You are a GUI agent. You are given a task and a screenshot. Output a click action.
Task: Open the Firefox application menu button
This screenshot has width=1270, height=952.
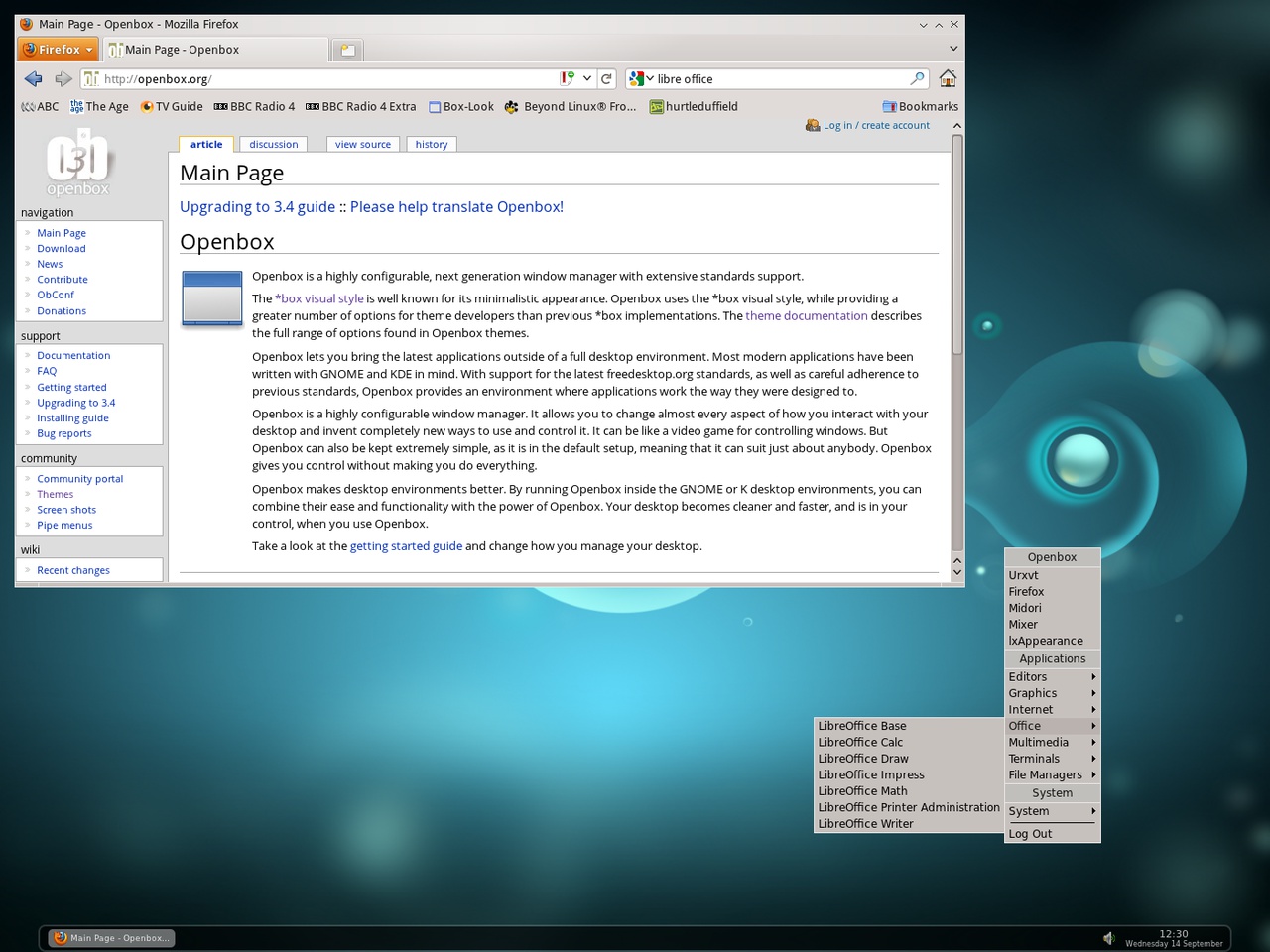point(58,50)
